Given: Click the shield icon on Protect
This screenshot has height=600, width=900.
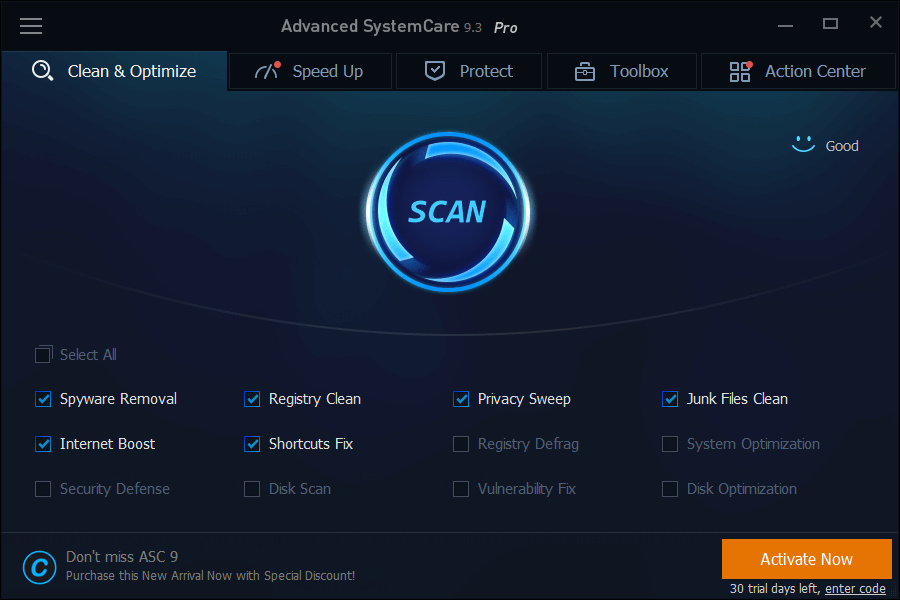Looking at the screenshot, I should 435,71.
